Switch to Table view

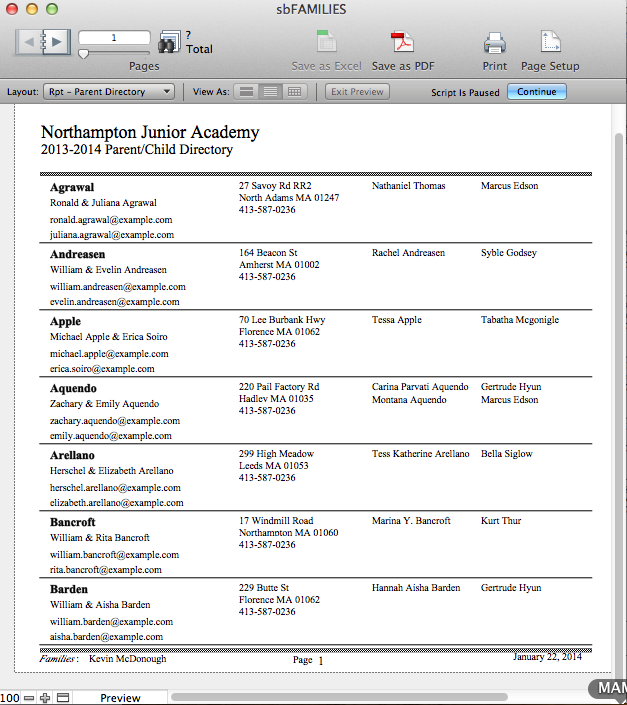coord(294,92)
